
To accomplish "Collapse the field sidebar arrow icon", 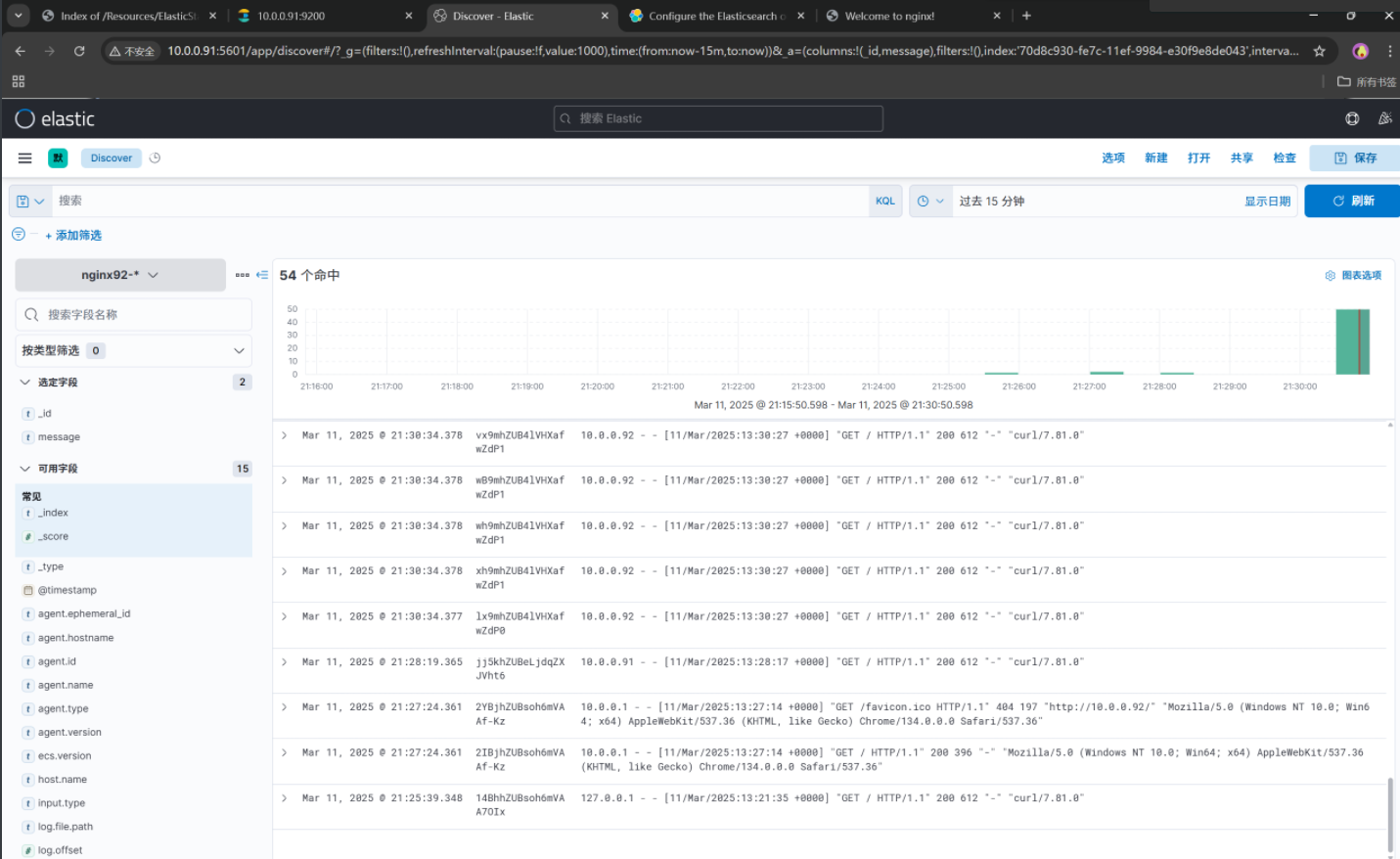I will click(x=262, y=275).
